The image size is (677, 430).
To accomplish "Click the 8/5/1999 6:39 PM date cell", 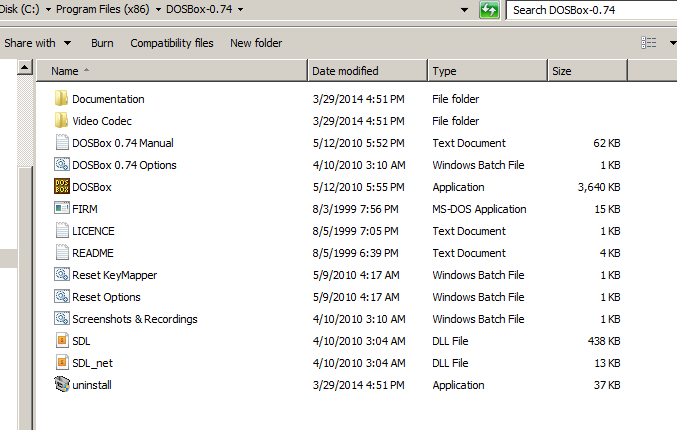I will pyautogui.click(x=355, y=253).
